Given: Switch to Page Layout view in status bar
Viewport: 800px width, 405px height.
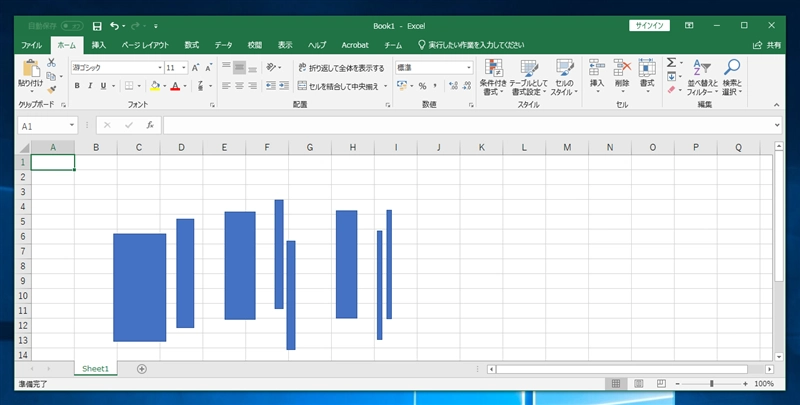Looking at the screenshot, I should click(638, 384).
